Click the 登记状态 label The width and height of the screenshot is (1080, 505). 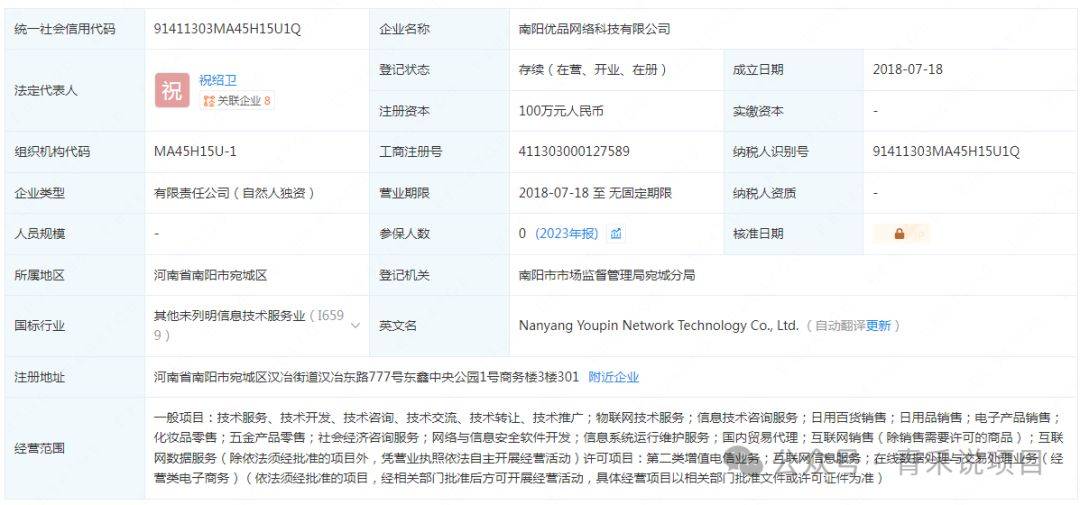coord(404,70)
